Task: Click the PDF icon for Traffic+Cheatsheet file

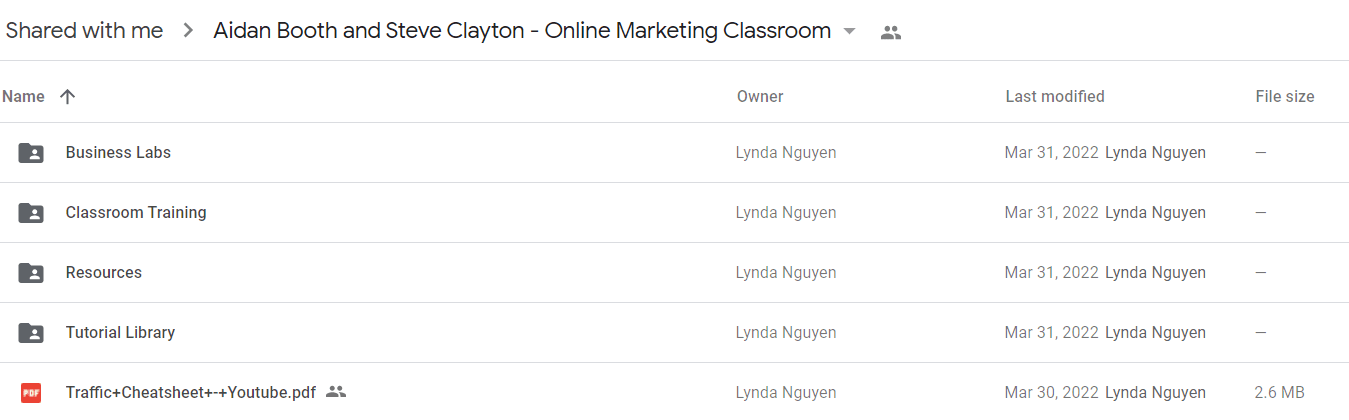Action: 31,393
